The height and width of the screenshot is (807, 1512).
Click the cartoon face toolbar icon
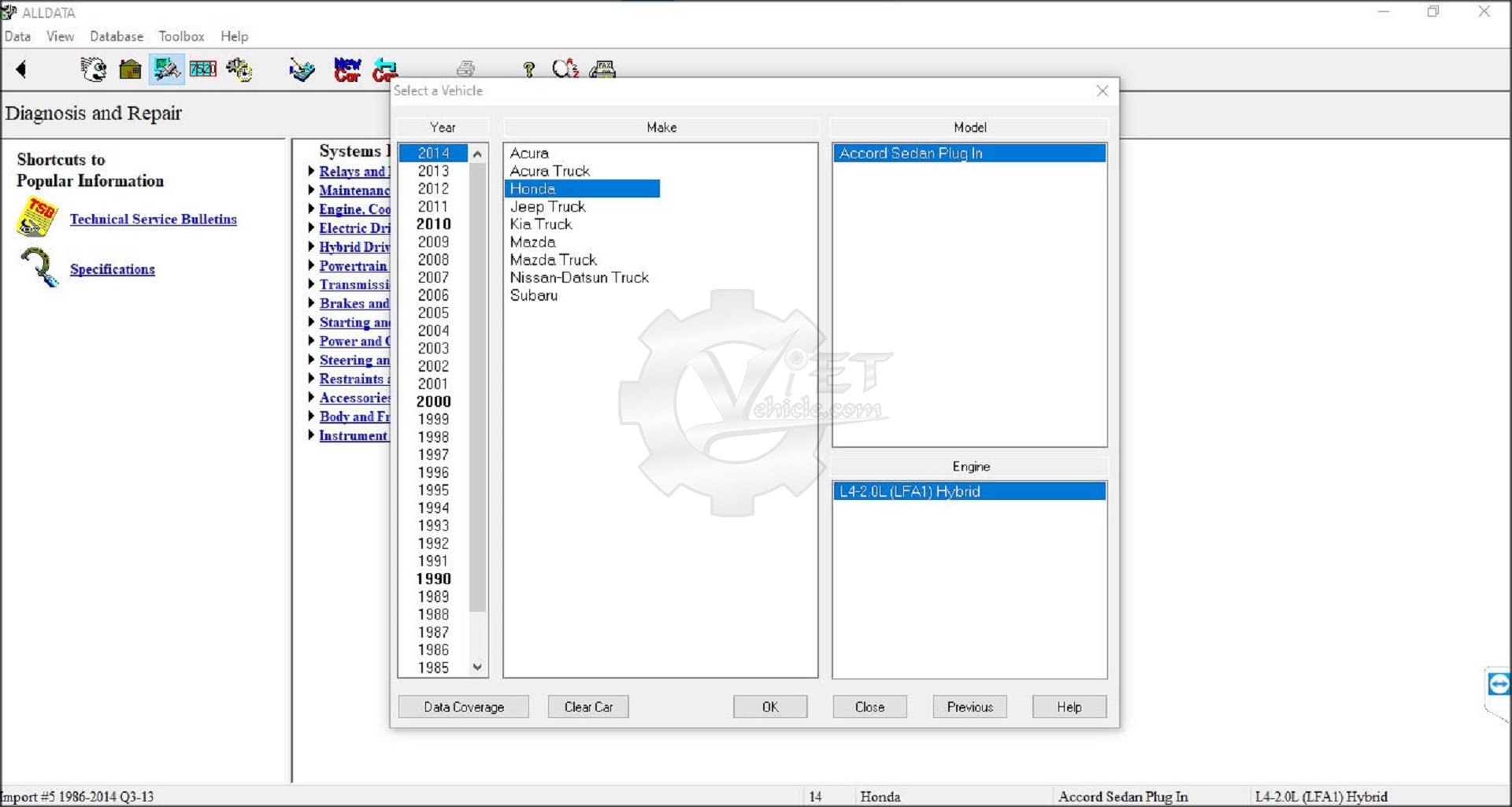[94, 69]
